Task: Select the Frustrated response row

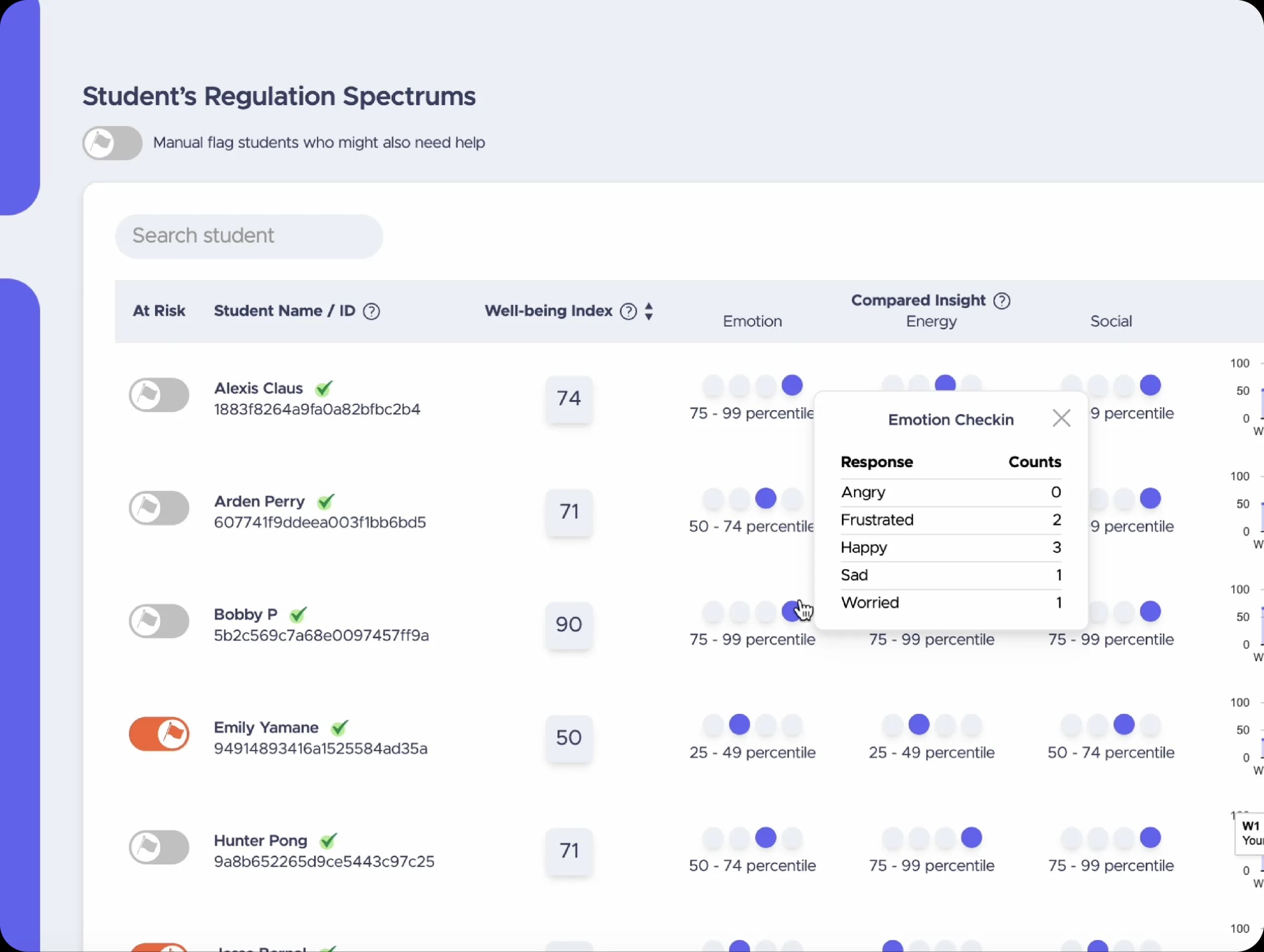Action: [951, 520]
